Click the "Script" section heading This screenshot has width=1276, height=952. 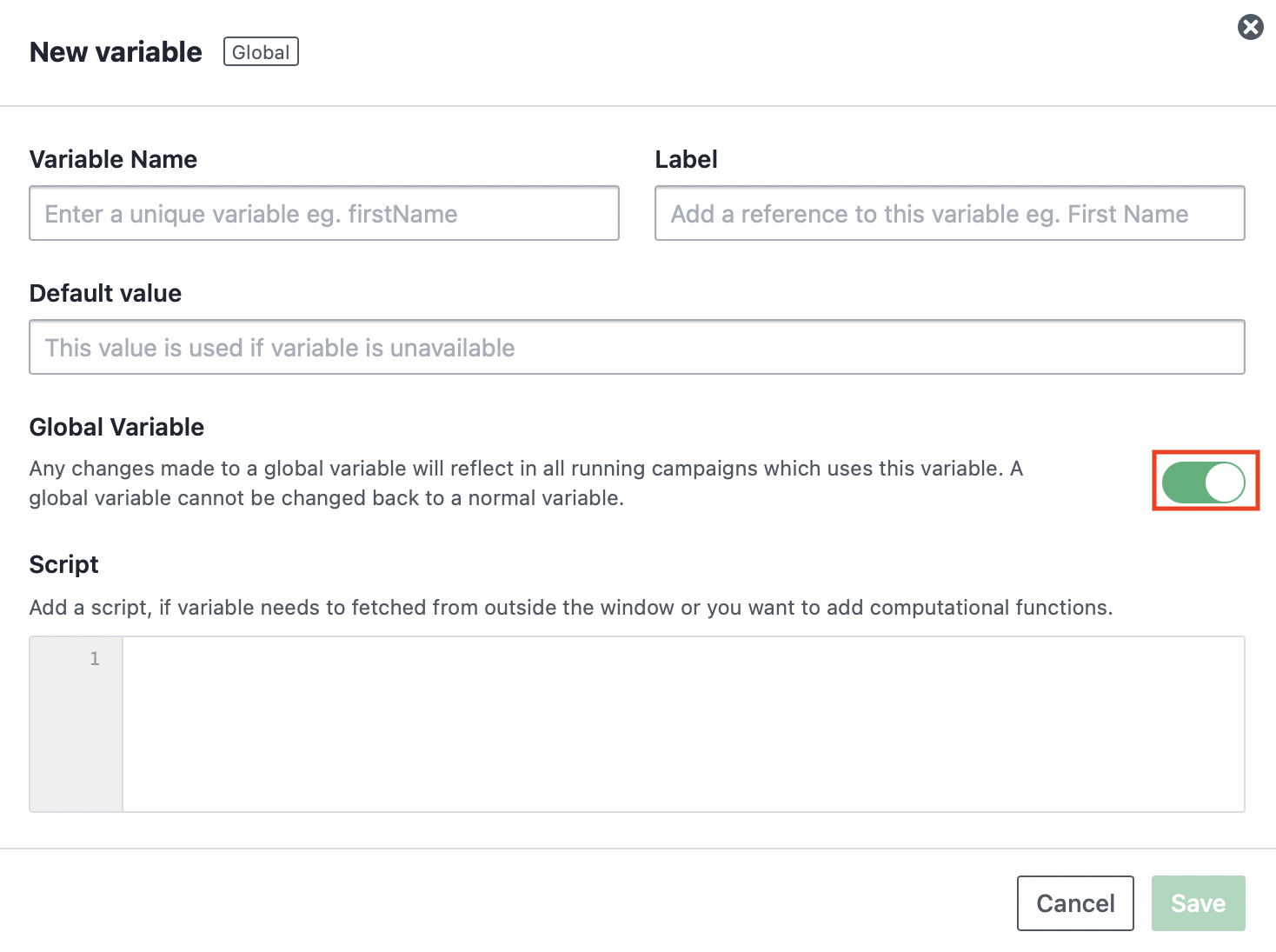tap(64, 565)
